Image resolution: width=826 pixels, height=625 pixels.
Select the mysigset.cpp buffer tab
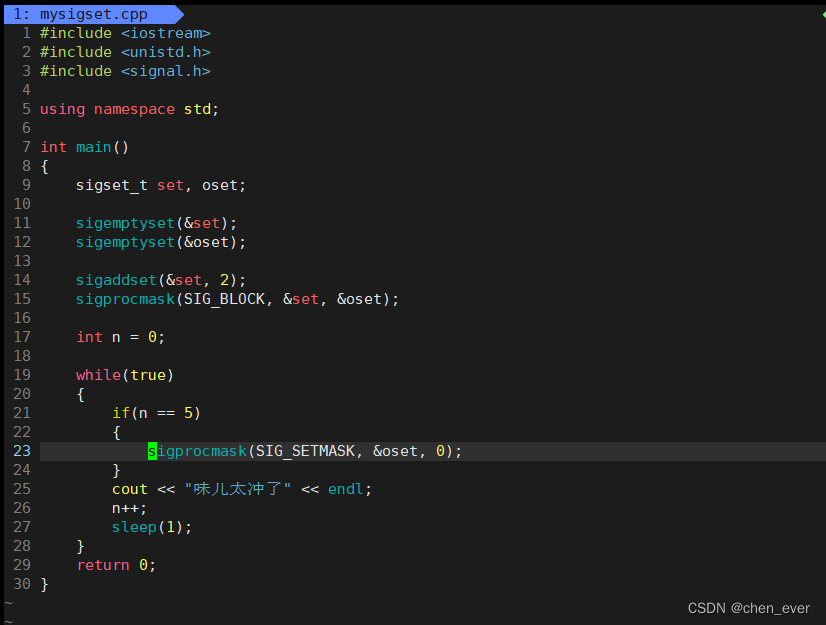pos(94,14)
